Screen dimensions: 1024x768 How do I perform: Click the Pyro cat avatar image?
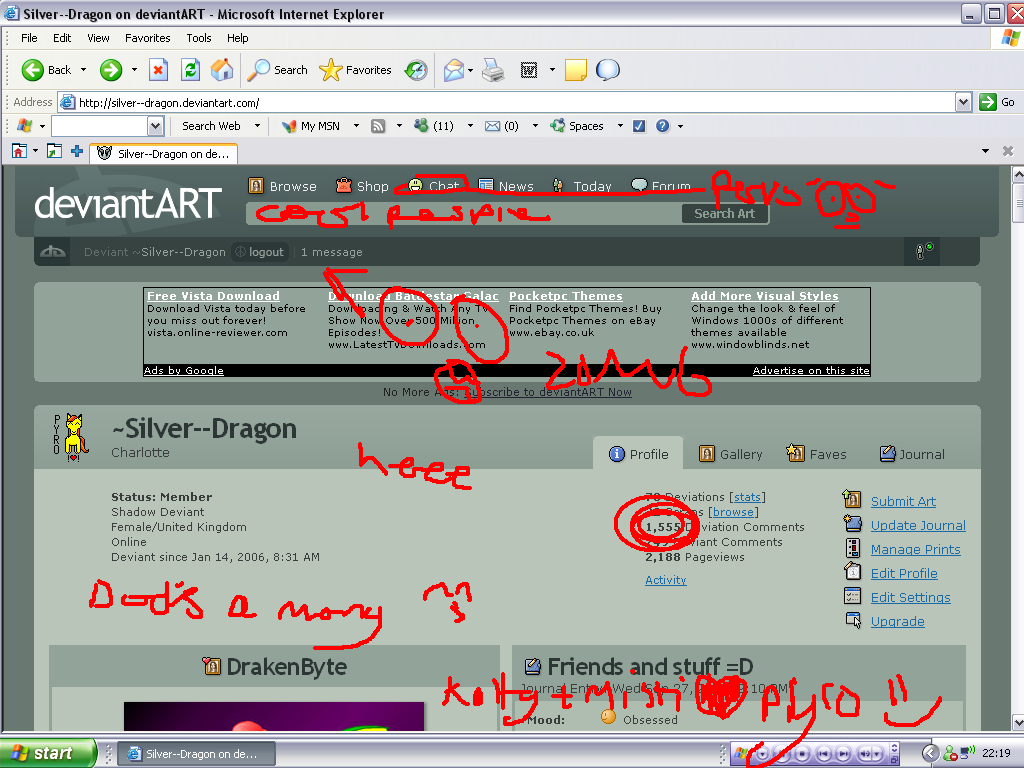71,436
